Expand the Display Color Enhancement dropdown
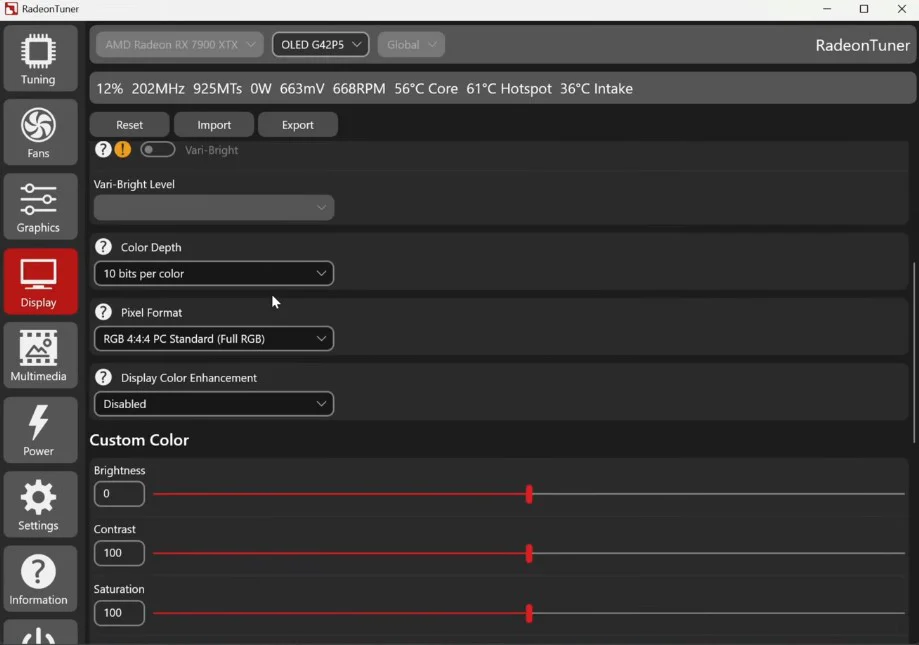 pyautogui.click(x=214, y=404)
